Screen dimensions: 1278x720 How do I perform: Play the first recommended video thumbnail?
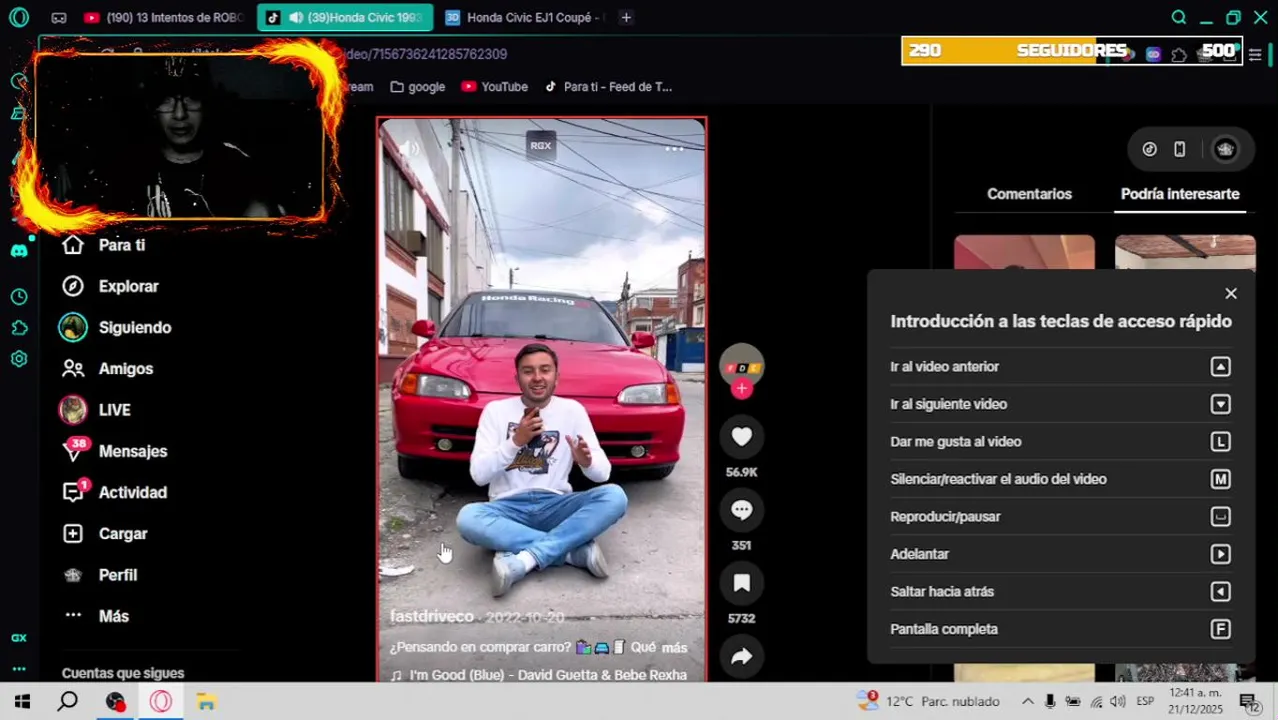coord(1024,252)
